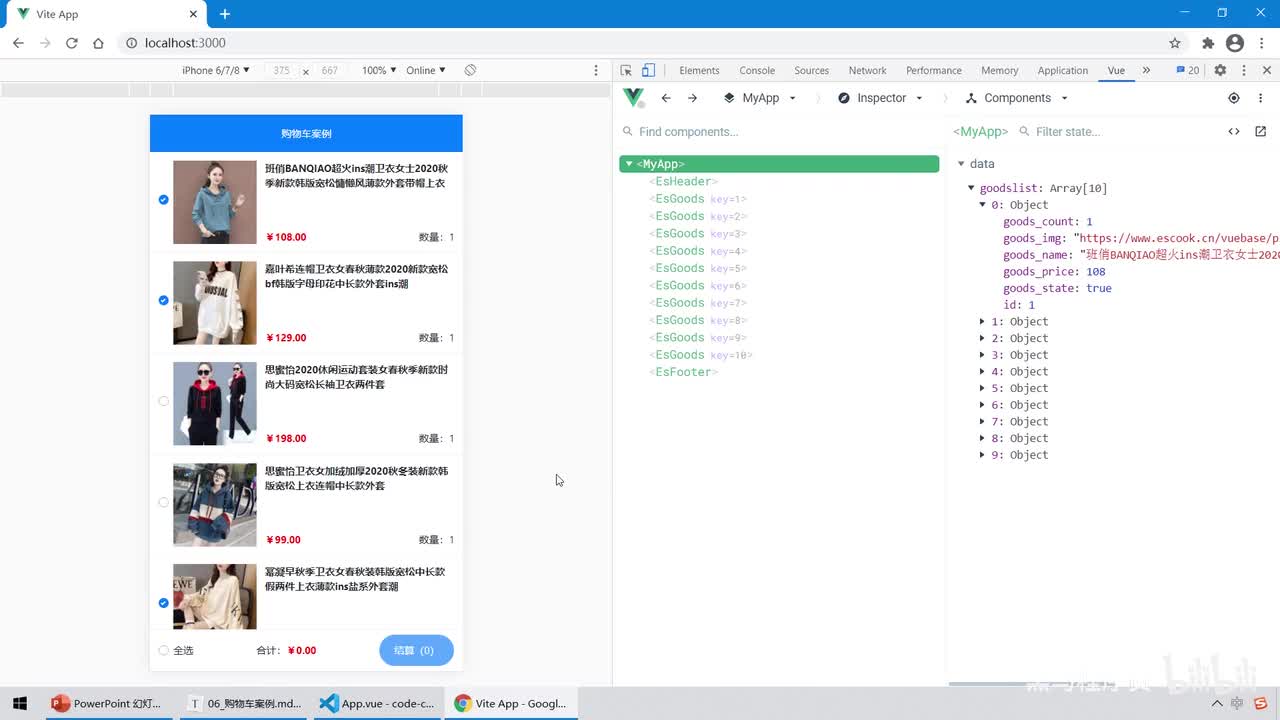Open the Components dropdown
Image resolution: width=1280 pixels, height=720 pixels.
[1017, 98]
